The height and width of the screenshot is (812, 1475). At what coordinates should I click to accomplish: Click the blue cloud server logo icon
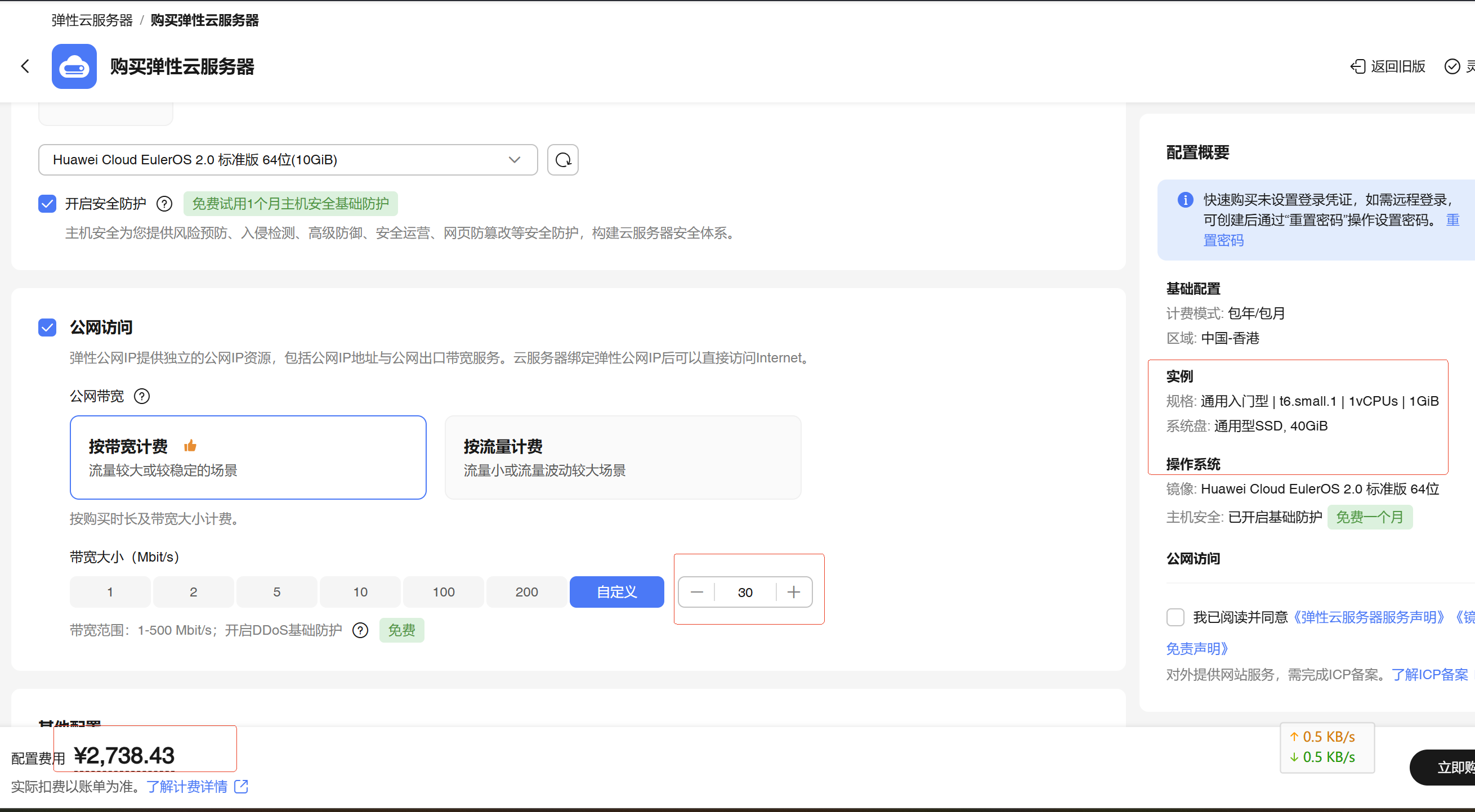74,66
